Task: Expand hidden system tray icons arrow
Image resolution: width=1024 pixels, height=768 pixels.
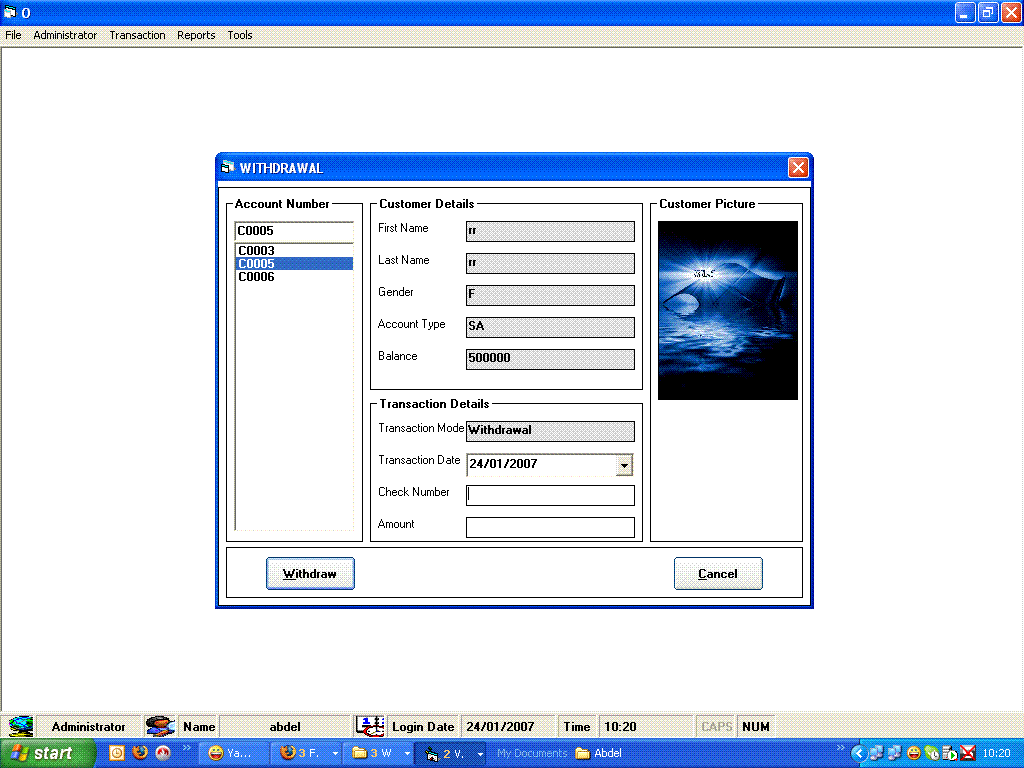Action: (x=857, y=753)
